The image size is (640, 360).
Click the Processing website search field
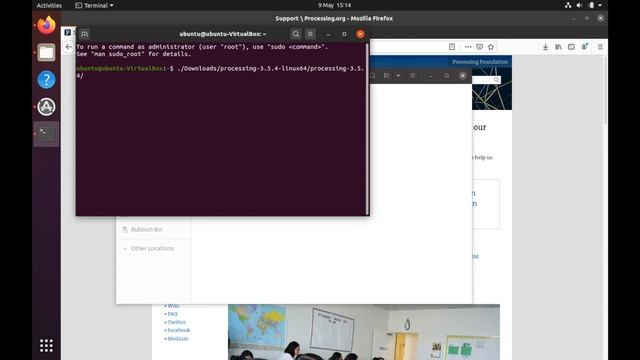pyautogui.click(x=486, y=80)
